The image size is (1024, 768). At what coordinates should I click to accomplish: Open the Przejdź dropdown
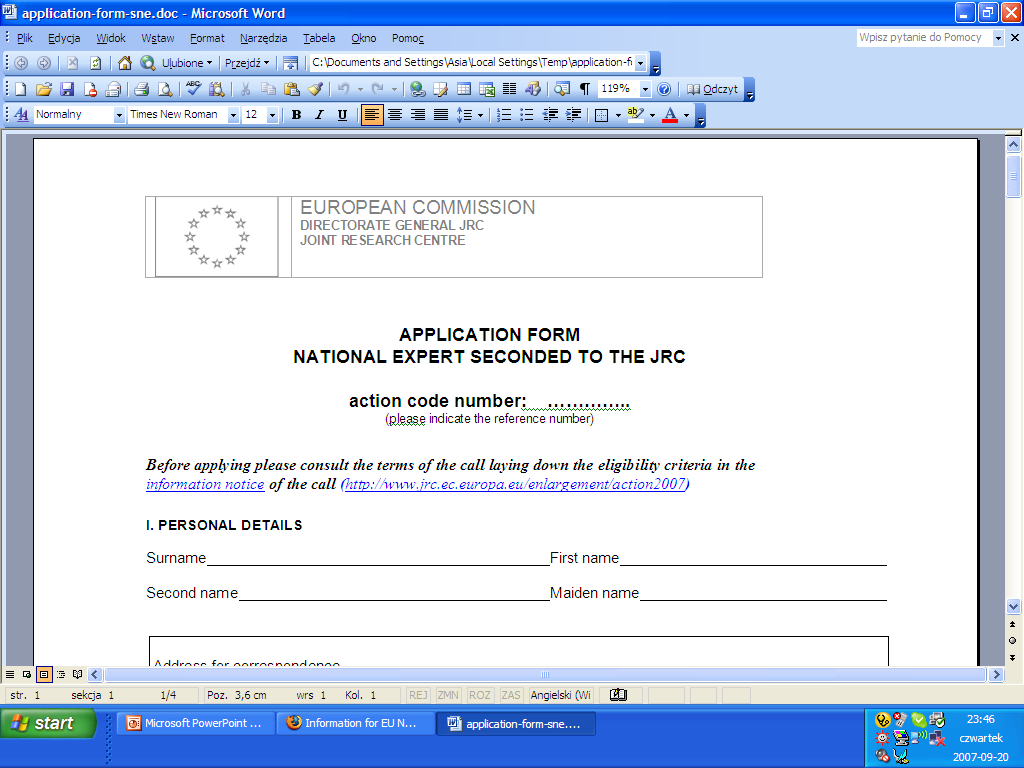coord(247,63)
